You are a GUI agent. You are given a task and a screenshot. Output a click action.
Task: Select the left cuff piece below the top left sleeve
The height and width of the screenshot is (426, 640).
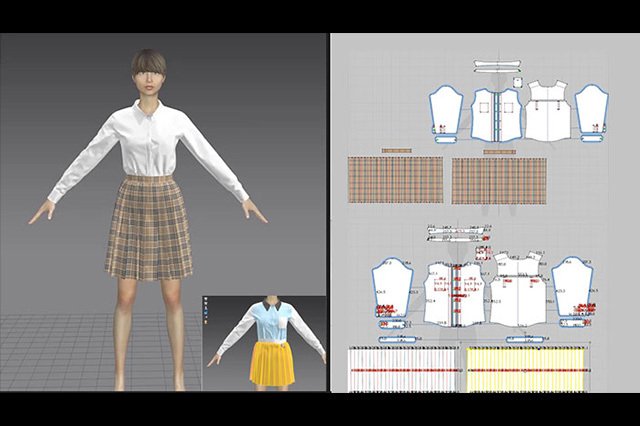[x=445, y=140]
